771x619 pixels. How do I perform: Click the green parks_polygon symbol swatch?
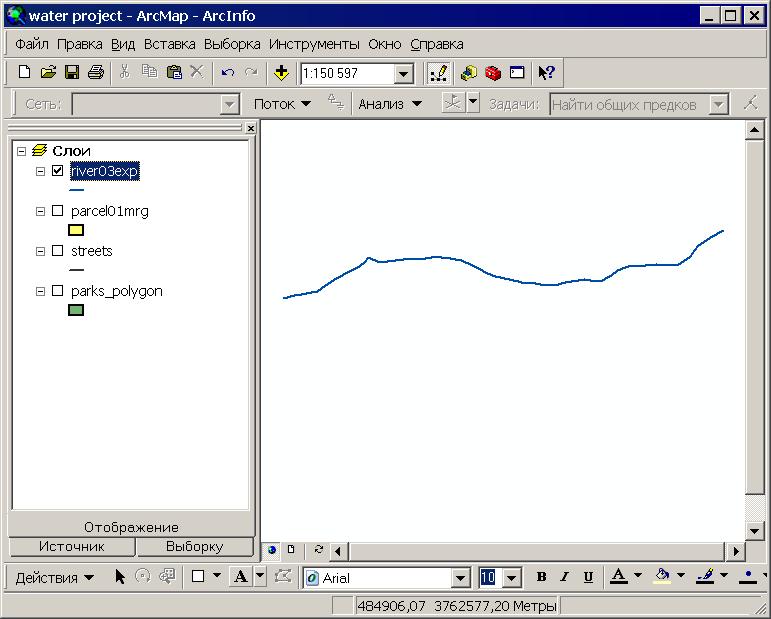[x=76, y=310]
